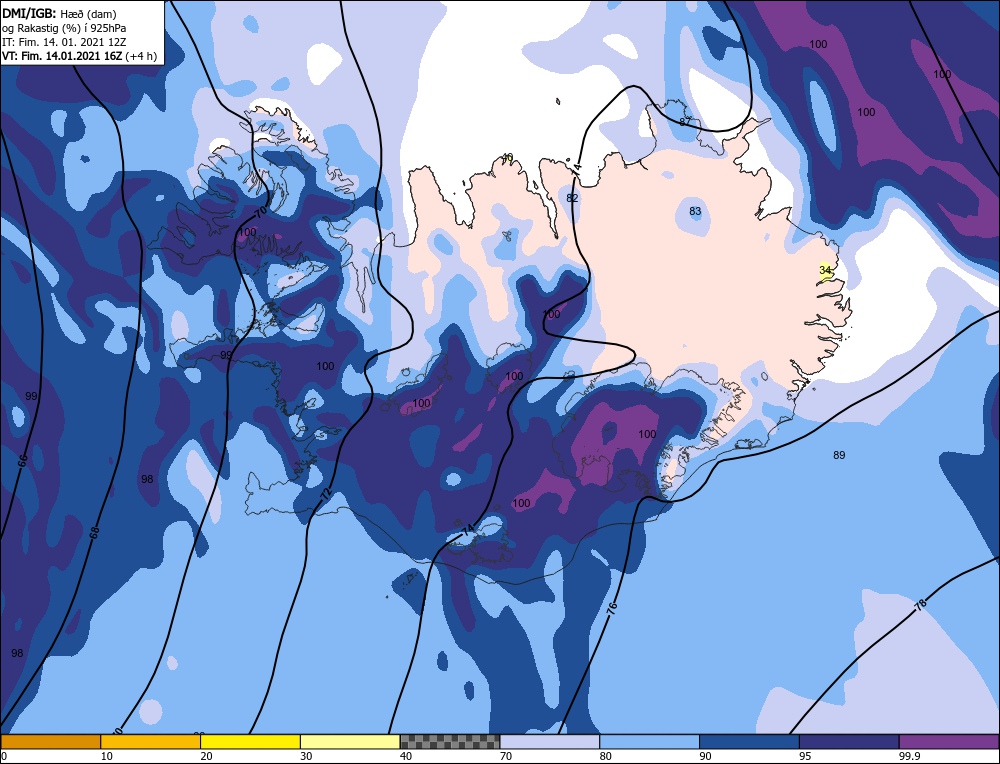
Task: Click the yellow-highlighted '34' humidity value
Action: point(825,270)
